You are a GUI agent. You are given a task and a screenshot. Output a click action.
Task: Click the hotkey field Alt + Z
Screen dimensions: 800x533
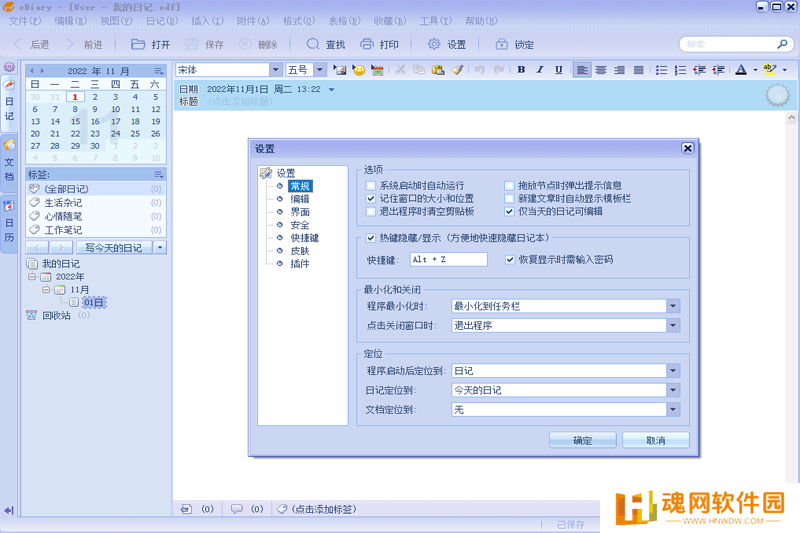pyautogui.click(x=449, y=260)
